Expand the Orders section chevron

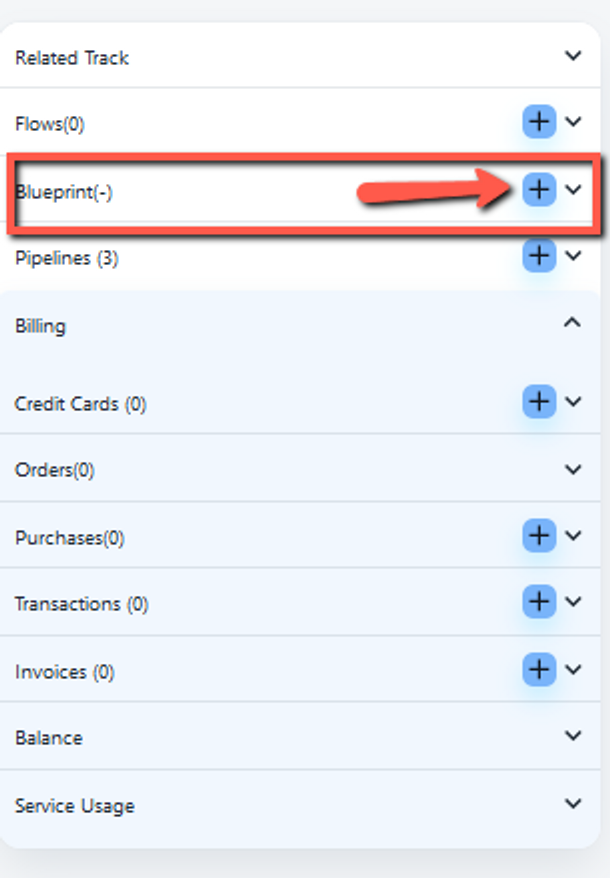click(573, 469)
